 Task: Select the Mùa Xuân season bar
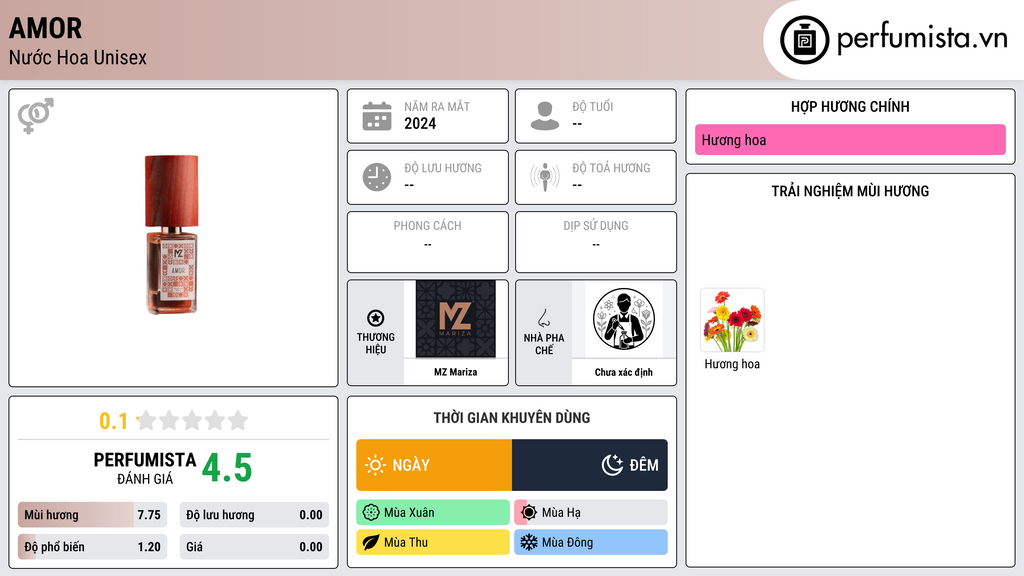(433, 513)
